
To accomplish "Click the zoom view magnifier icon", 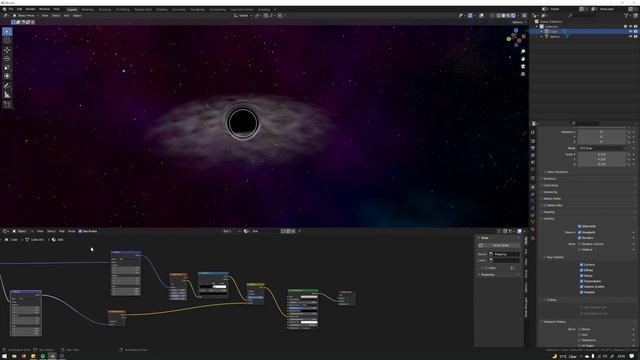I will pyautogui.click(x=523, y=51).
